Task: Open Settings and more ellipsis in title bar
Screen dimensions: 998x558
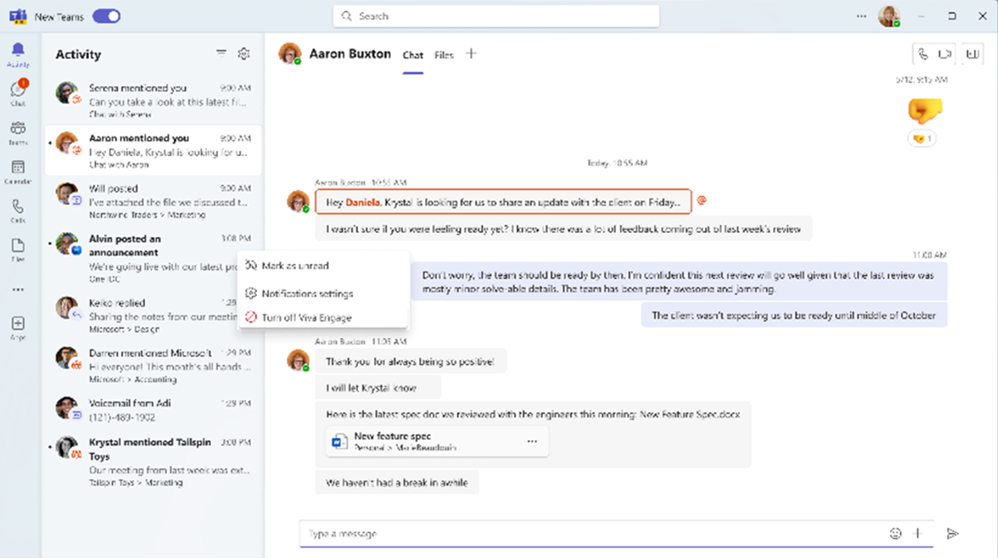Action: pos(861,17)
